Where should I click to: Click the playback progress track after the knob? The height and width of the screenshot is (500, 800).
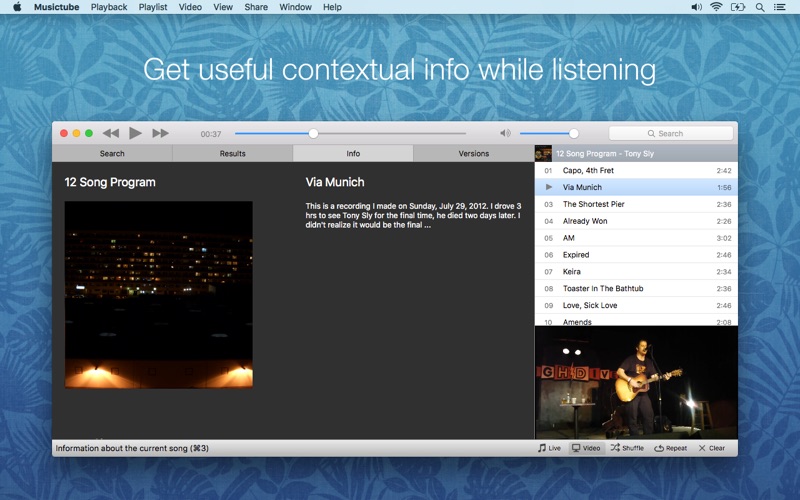click(x=392, y=134)
